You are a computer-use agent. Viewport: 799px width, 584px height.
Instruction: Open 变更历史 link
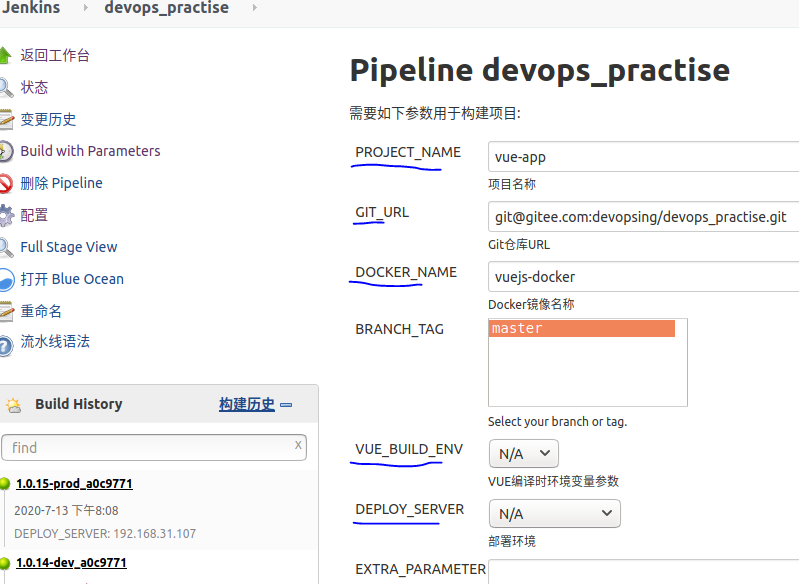pos(48,119)
